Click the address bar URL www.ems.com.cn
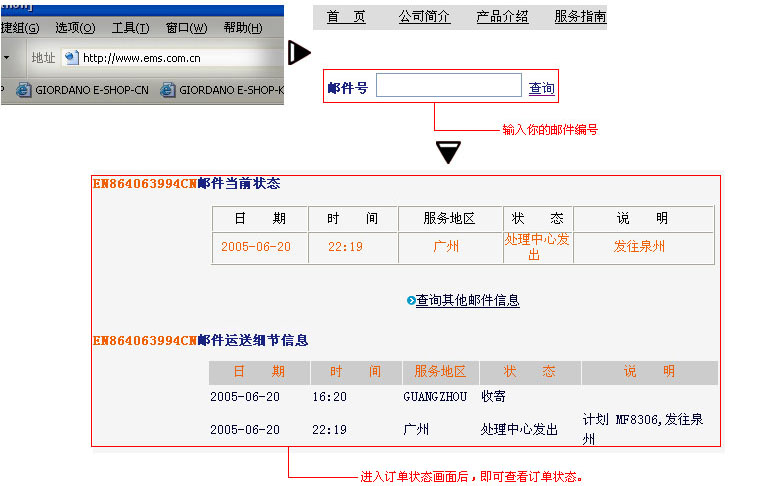Screen dimensions: 758x486 (142, 58)
